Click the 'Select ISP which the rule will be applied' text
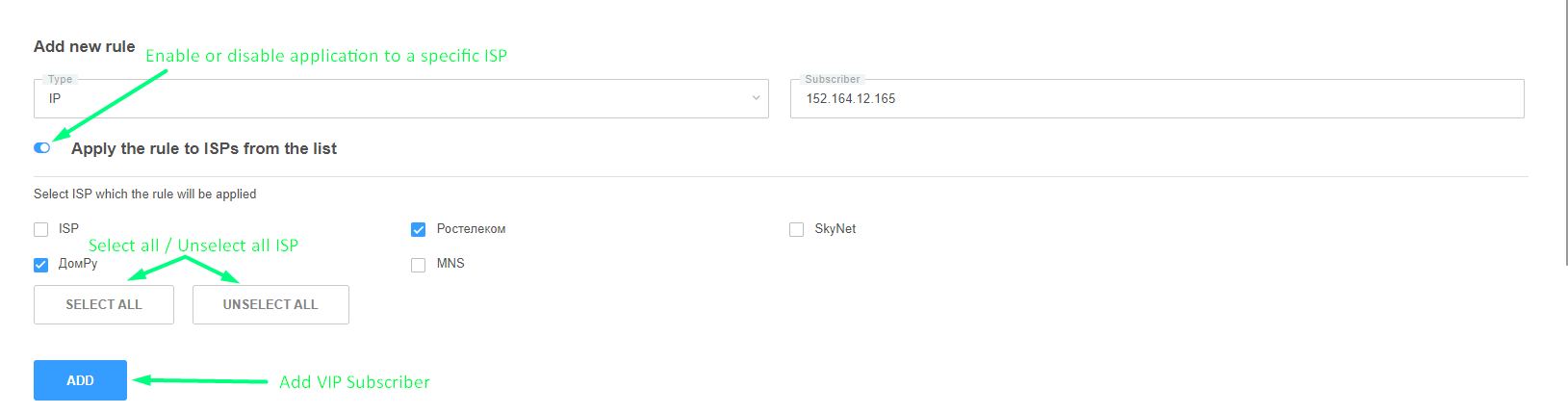The image size is (1568, 414). (144, 194)
